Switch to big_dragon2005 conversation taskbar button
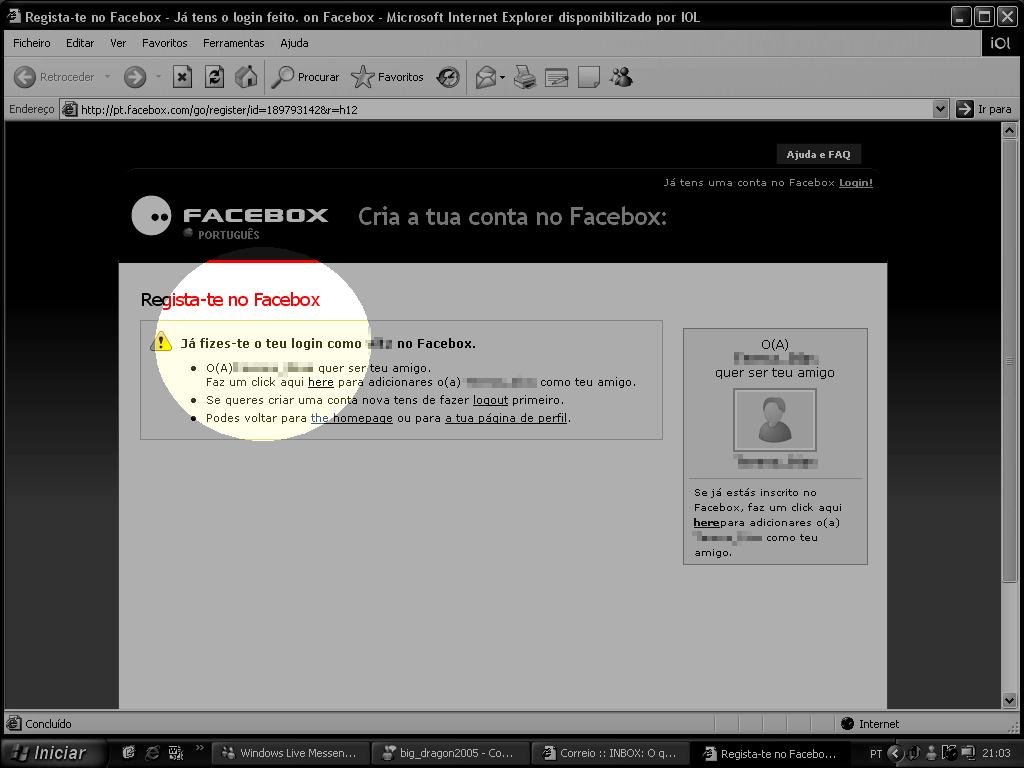1024x768 pixels. coord(449,754)
